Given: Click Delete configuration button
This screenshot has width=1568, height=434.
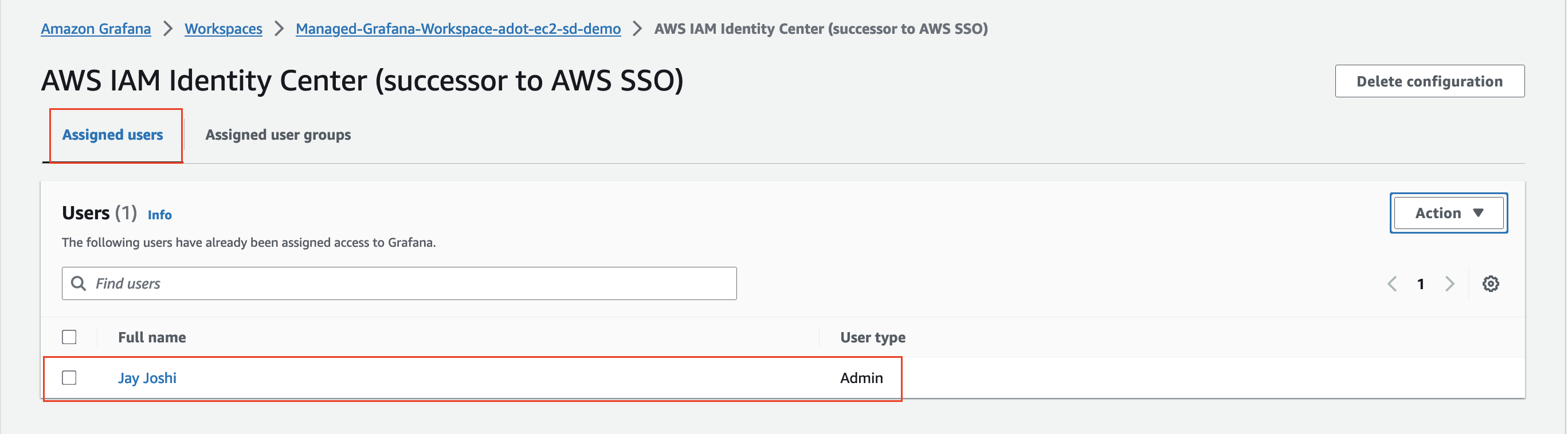Looking at the screenshot, I should tap(1431, 81).
